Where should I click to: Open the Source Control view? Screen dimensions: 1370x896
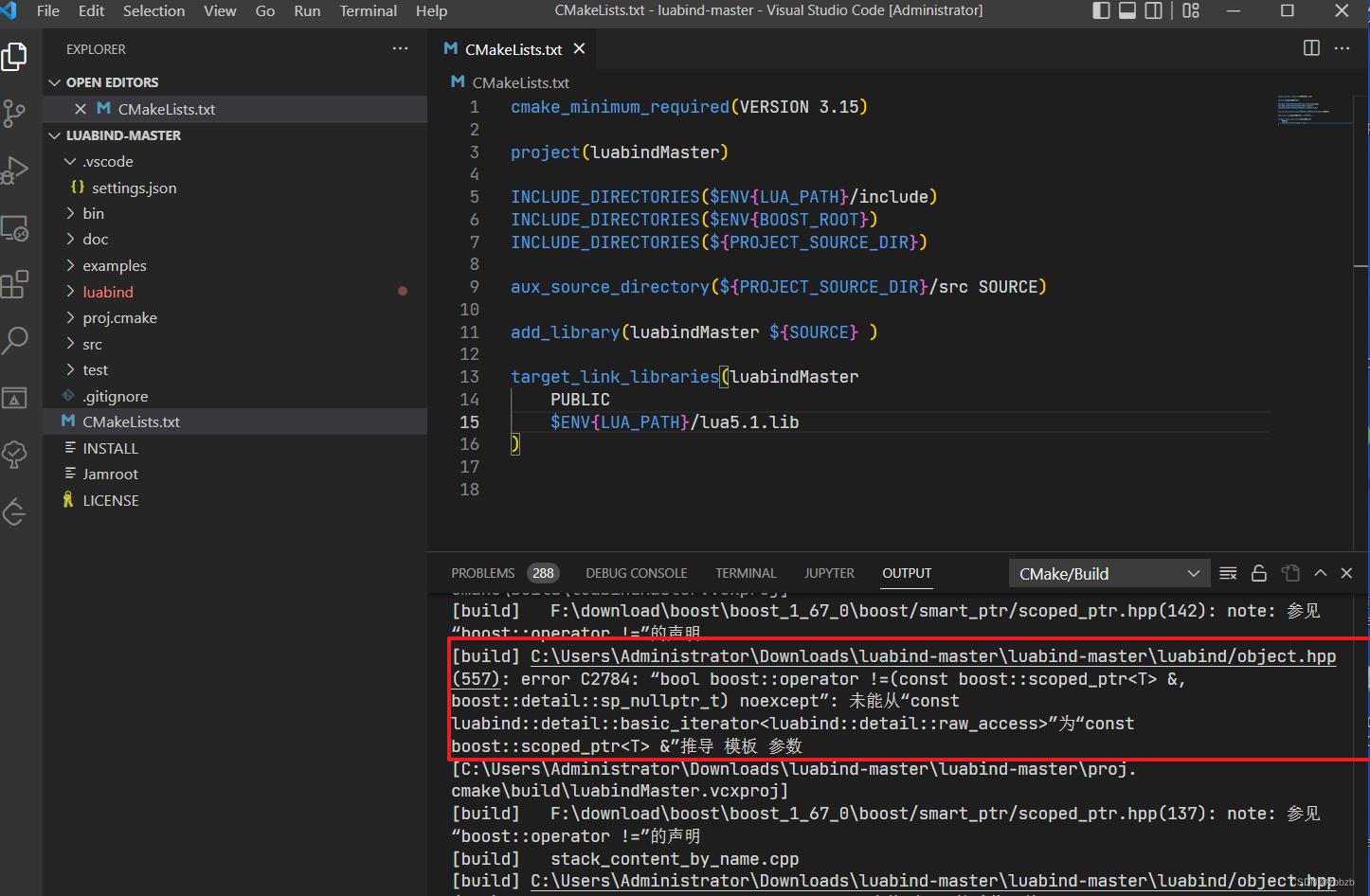pyautogui.click(x=14, y=114)
